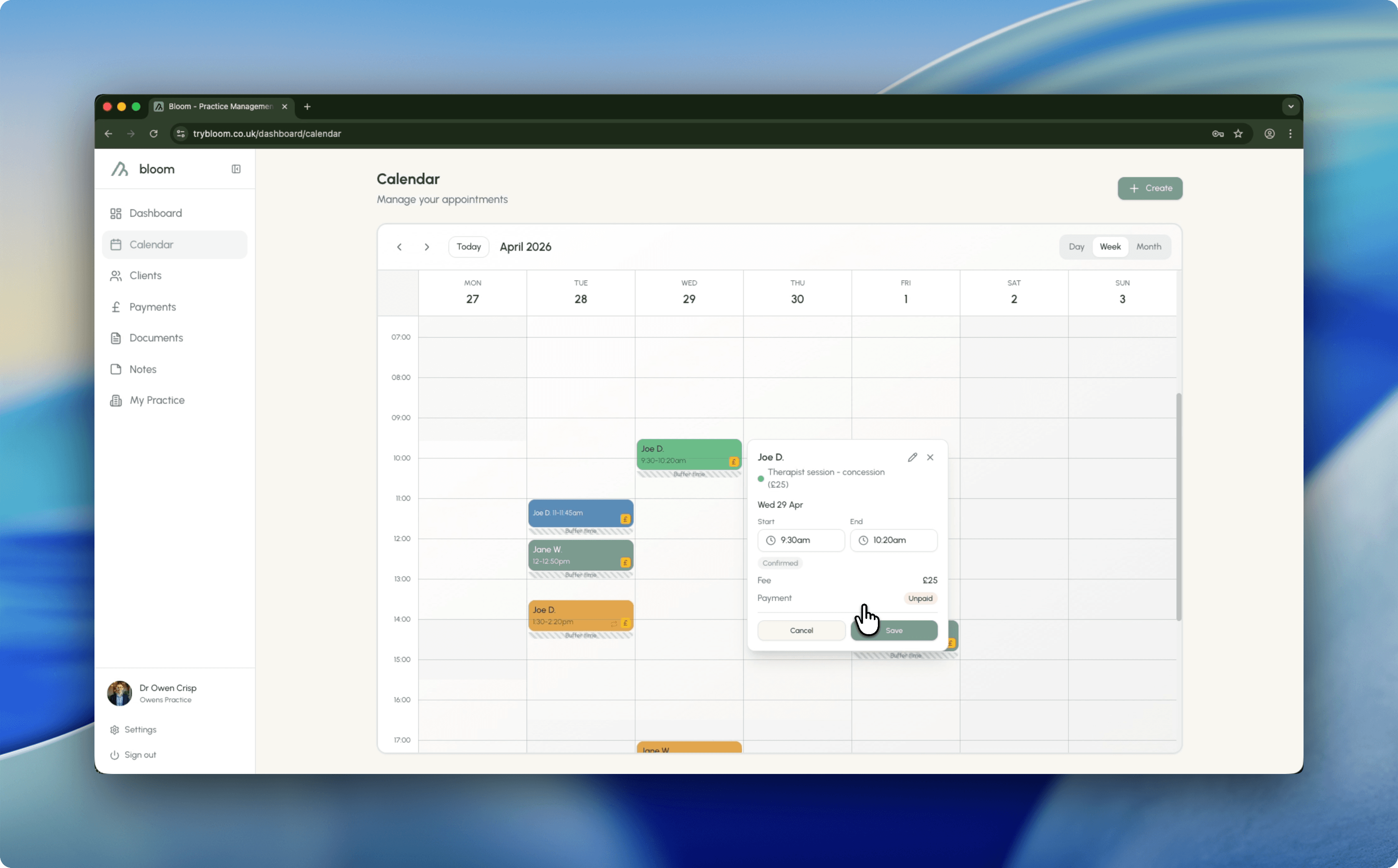Click the Today button

tap(469, 247)
